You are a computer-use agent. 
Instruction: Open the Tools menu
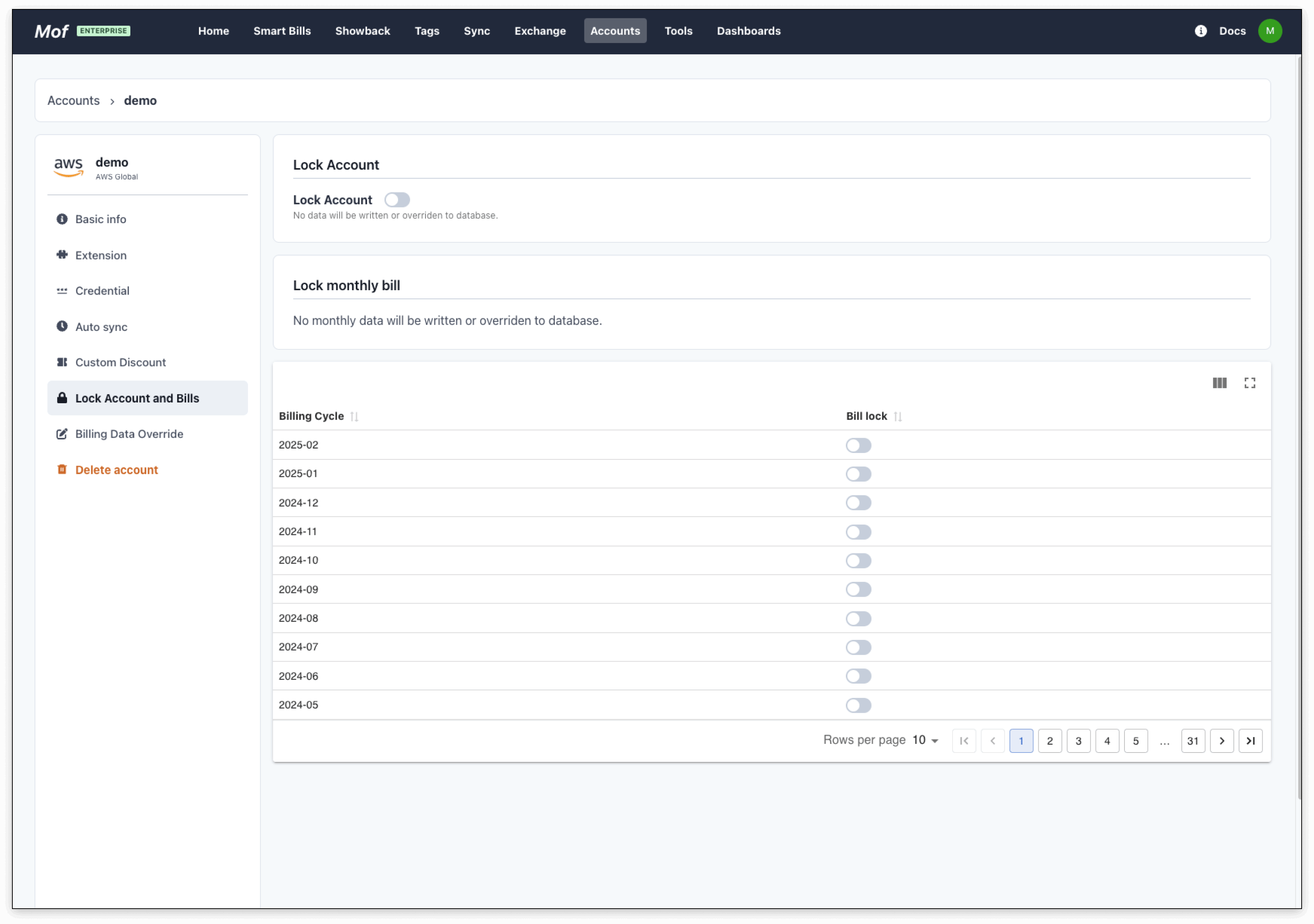point(679,31)
